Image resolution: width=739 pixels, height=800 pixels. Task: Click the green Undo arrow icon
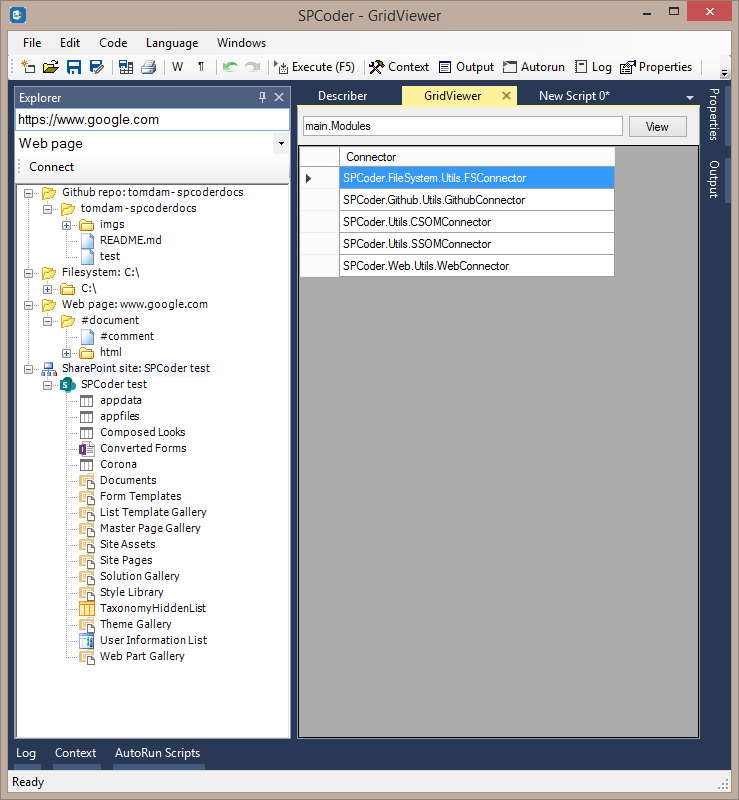pyautogui.click(x=230, y=67)
